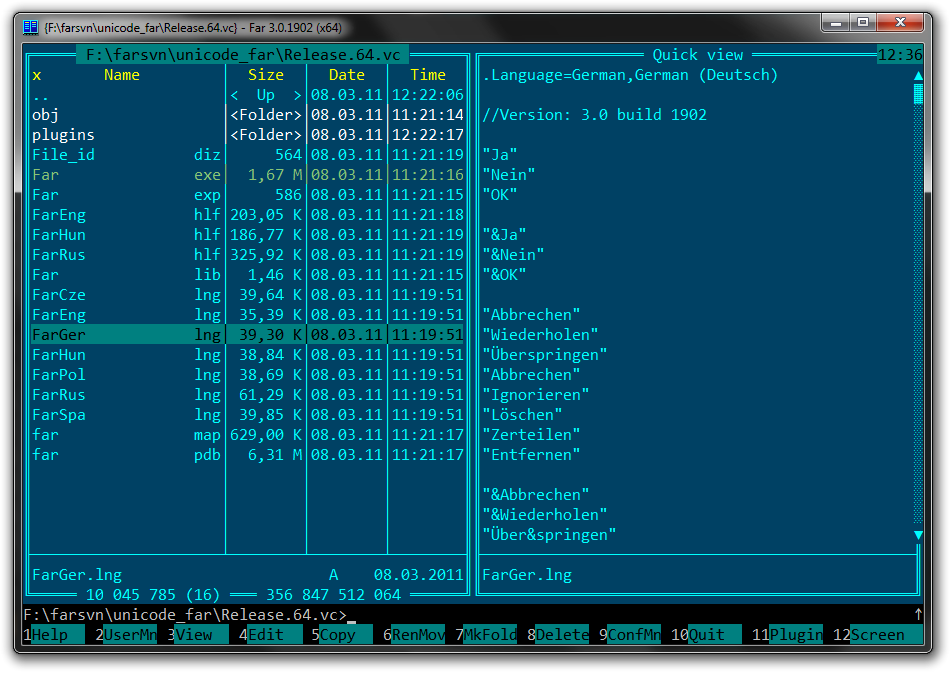Image resolution: width=950 pixels, height=673 pixels.
Task: Select the obj folder entry
Action: [x=45, y=115]
